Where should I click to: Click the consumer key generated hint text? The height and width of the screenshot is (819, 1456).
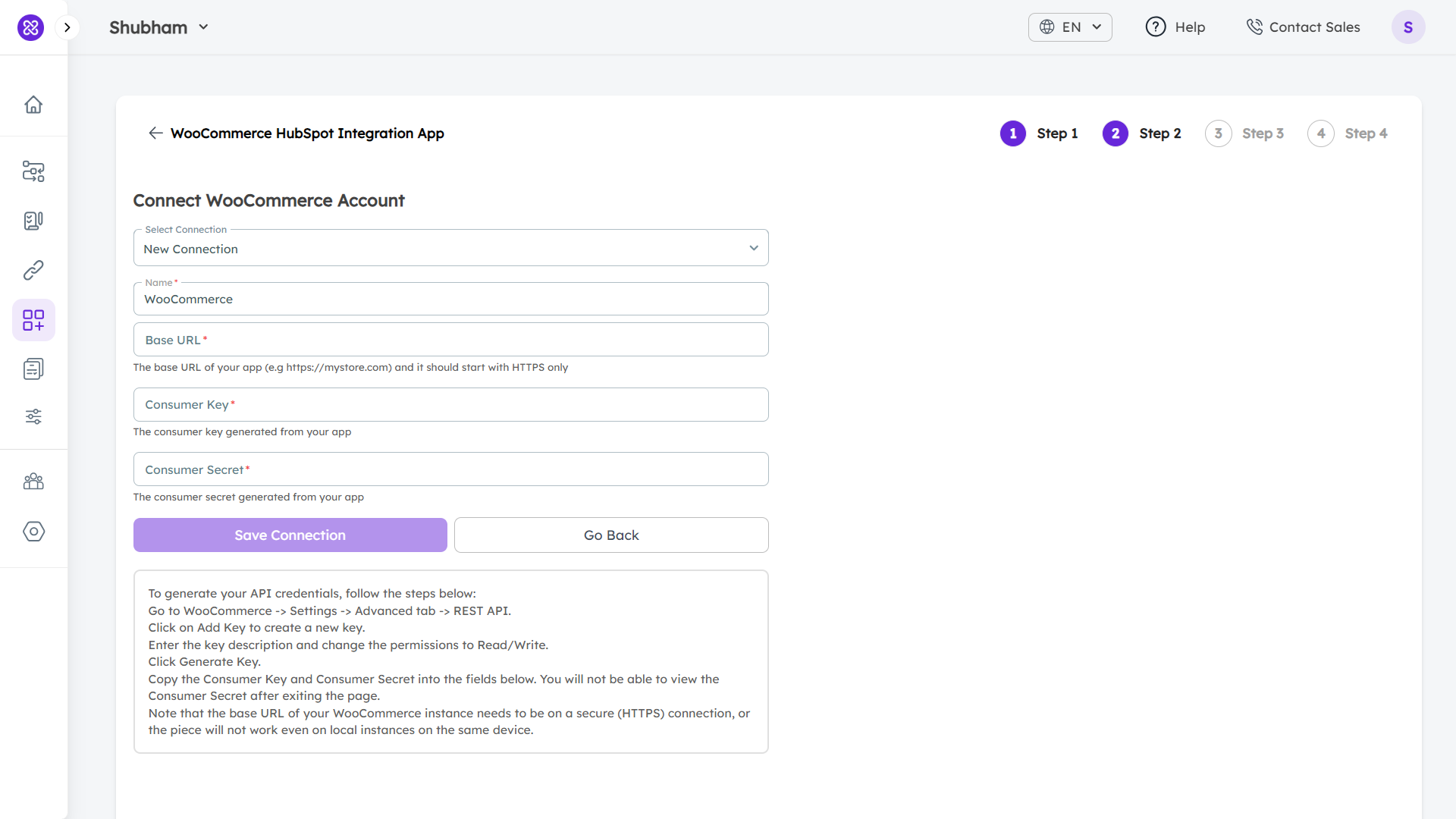click(x=242, y=432)
